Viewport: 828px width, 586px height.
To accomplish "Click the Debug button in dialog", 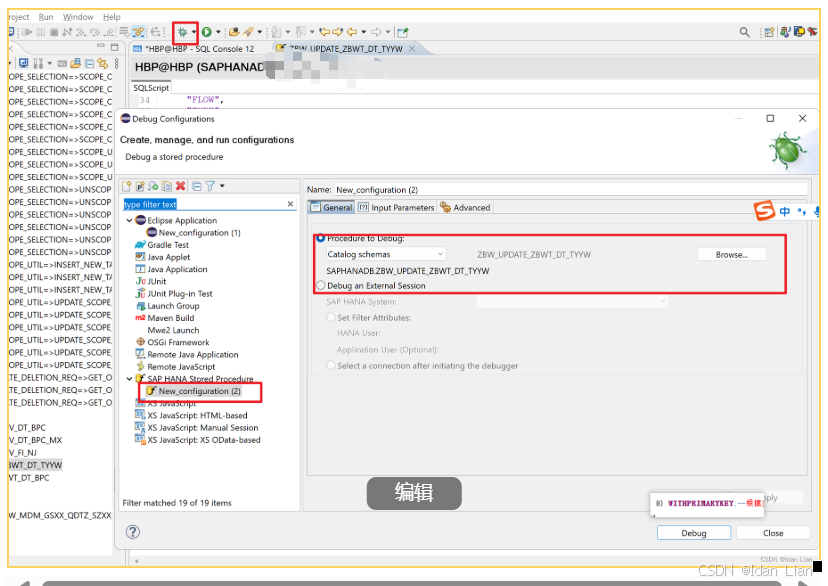I will click(694, 533).
